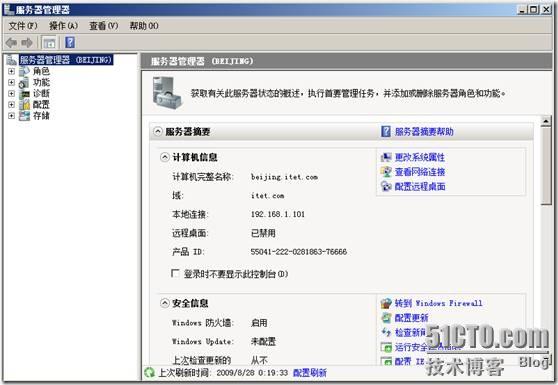558x385 pixels.
Task: Click the 服务器摘要帮助 question-mark icon
Action: click(386, 132)
